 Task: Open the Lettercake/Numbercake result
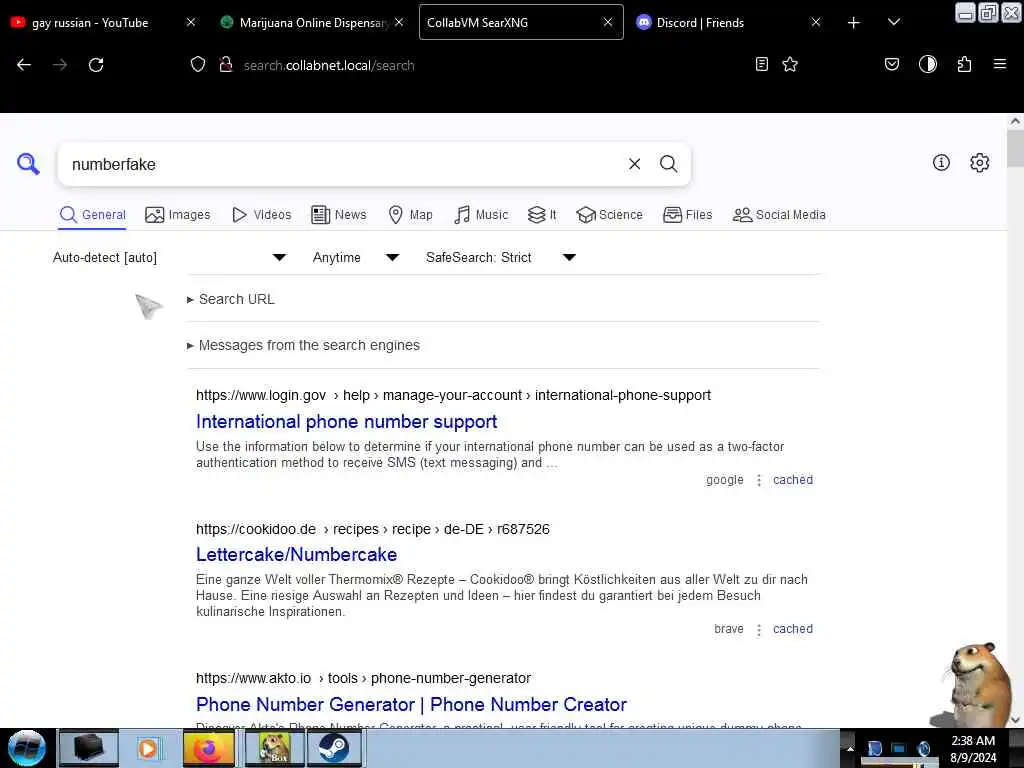[296, 554]
